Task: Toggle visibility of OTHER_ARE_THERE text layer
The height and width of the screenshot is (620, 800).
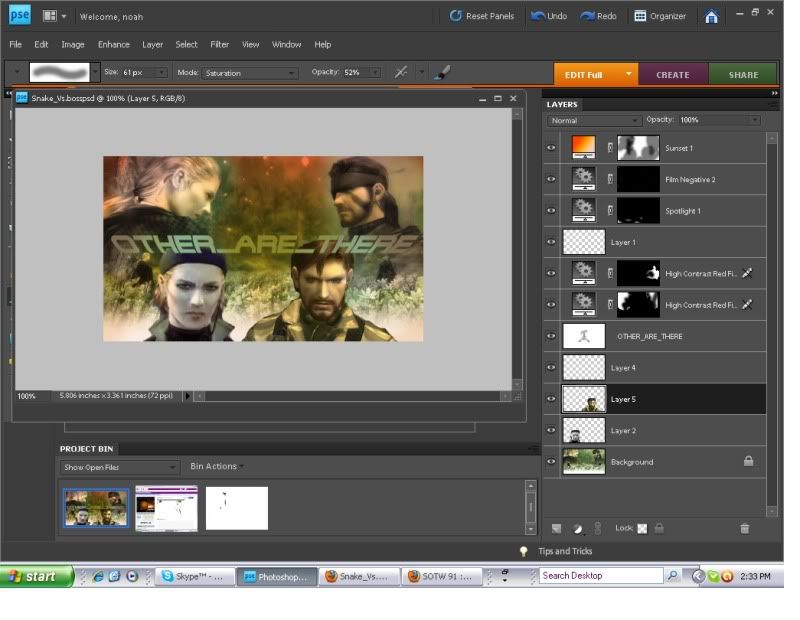Action: pyautogui.click(x=551, y=336)
